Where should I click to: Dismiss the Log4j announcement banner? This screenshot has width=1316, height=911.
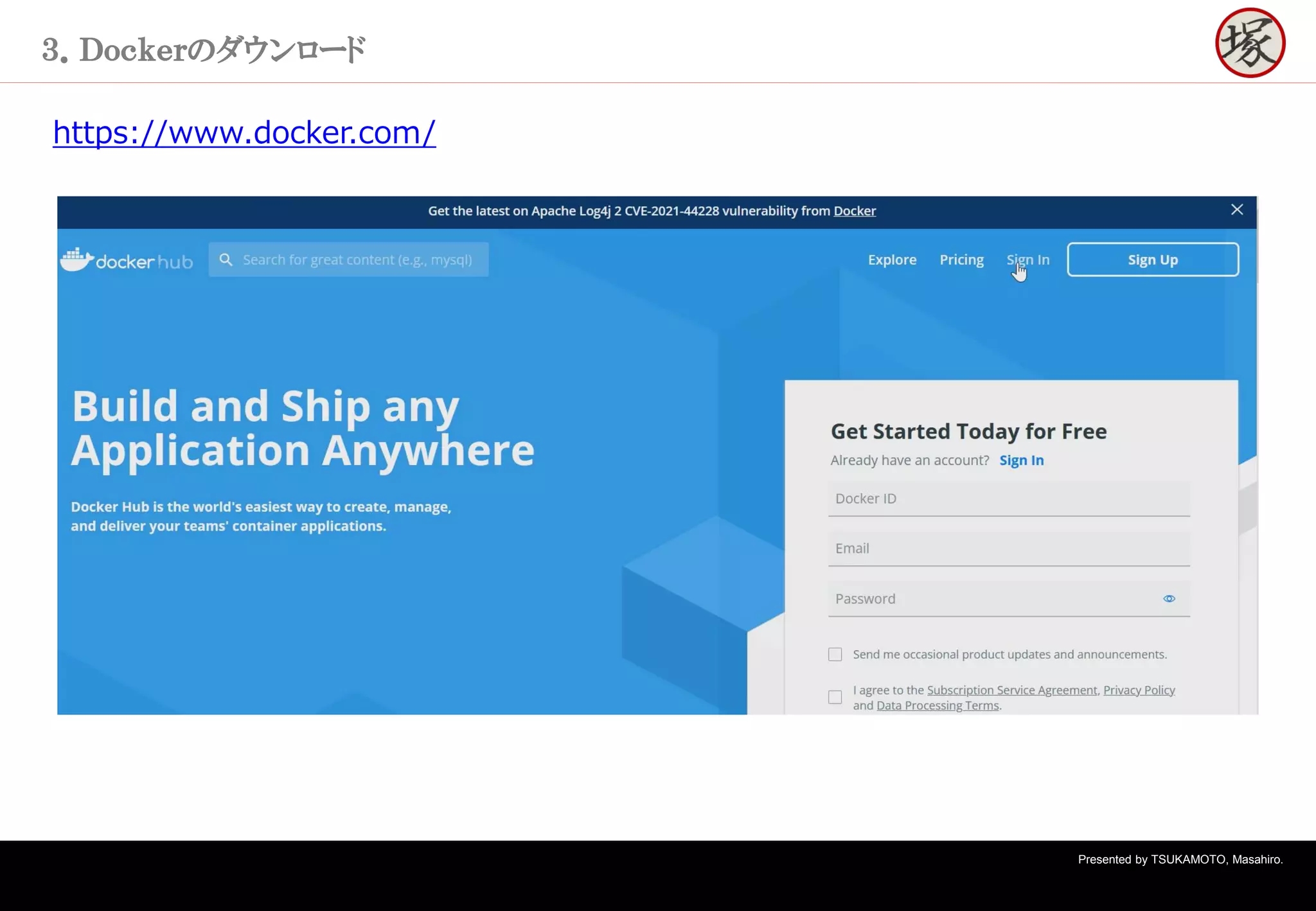[1237, 210]
